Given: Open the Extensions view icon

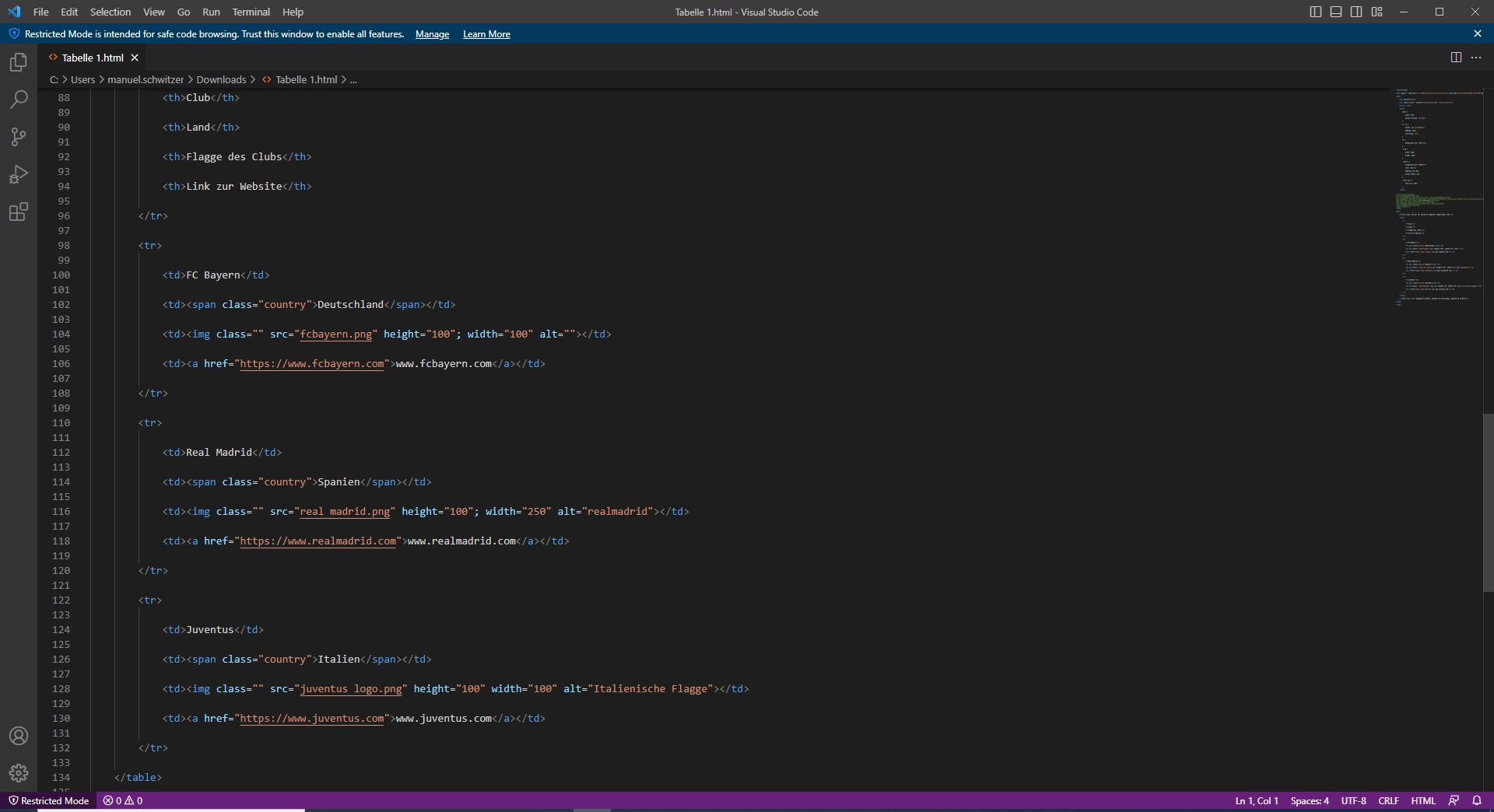Looking at the screenshot, I should click(19, 212).
